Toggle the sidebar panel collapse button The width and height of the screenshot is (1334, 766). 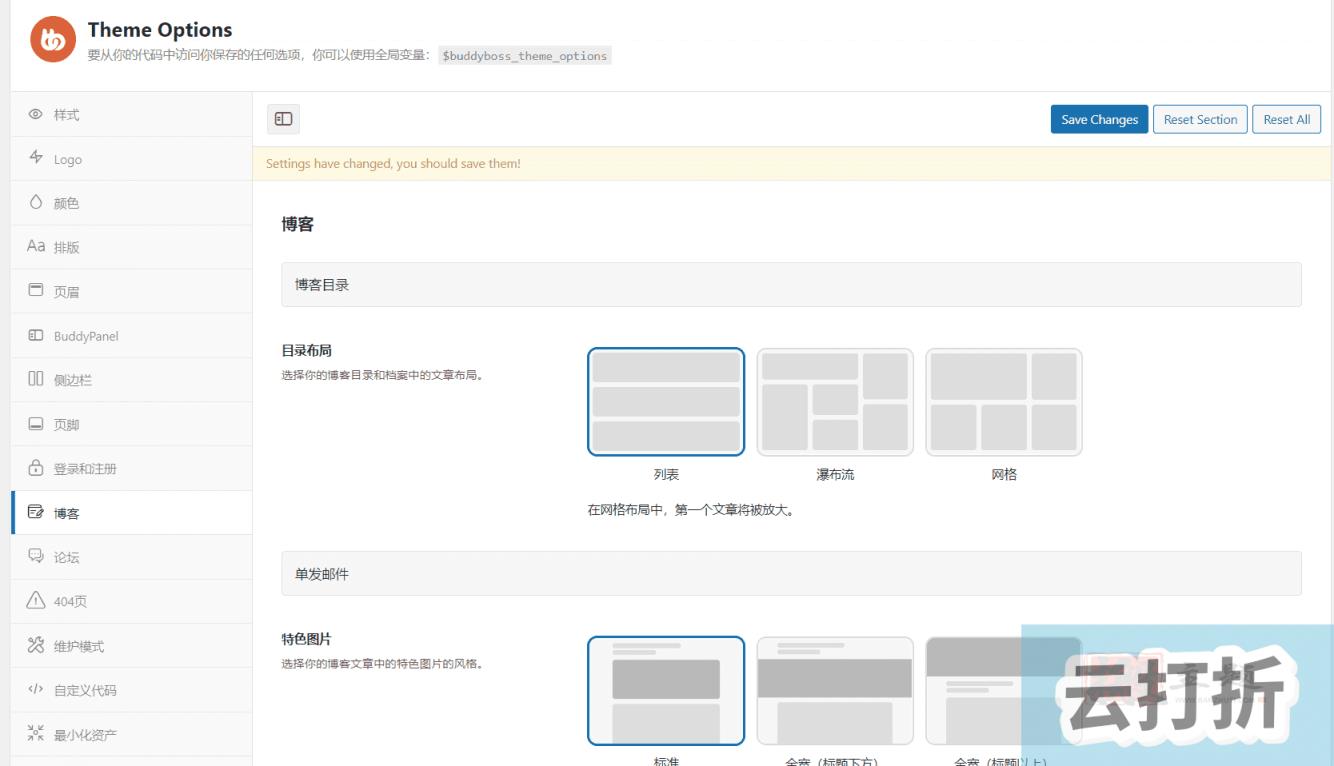pyautogui.click(x=283, y=119)
